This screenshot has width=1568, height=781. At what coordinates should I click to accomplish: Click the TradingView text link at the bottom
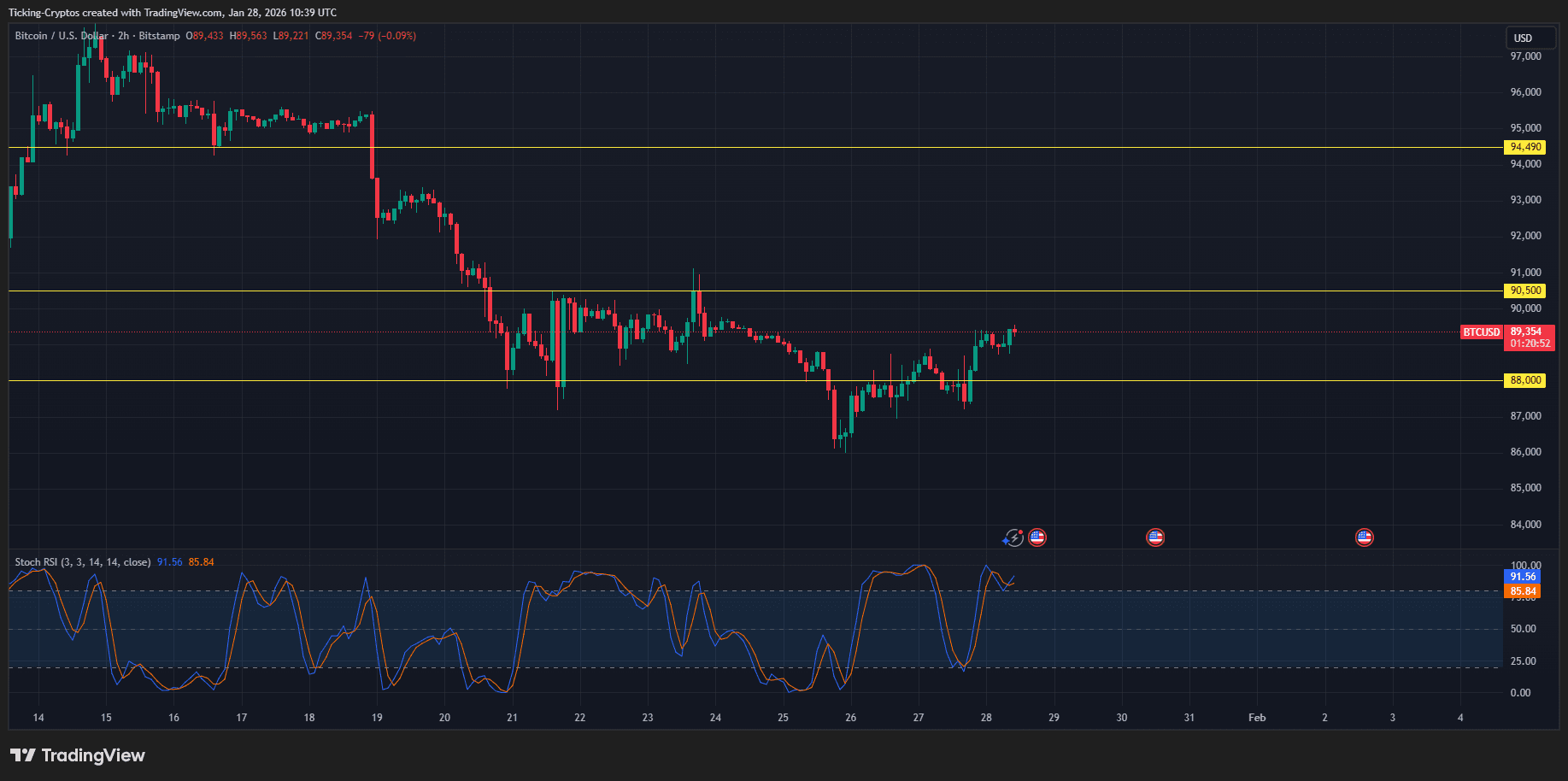click(x=94, y=755)
